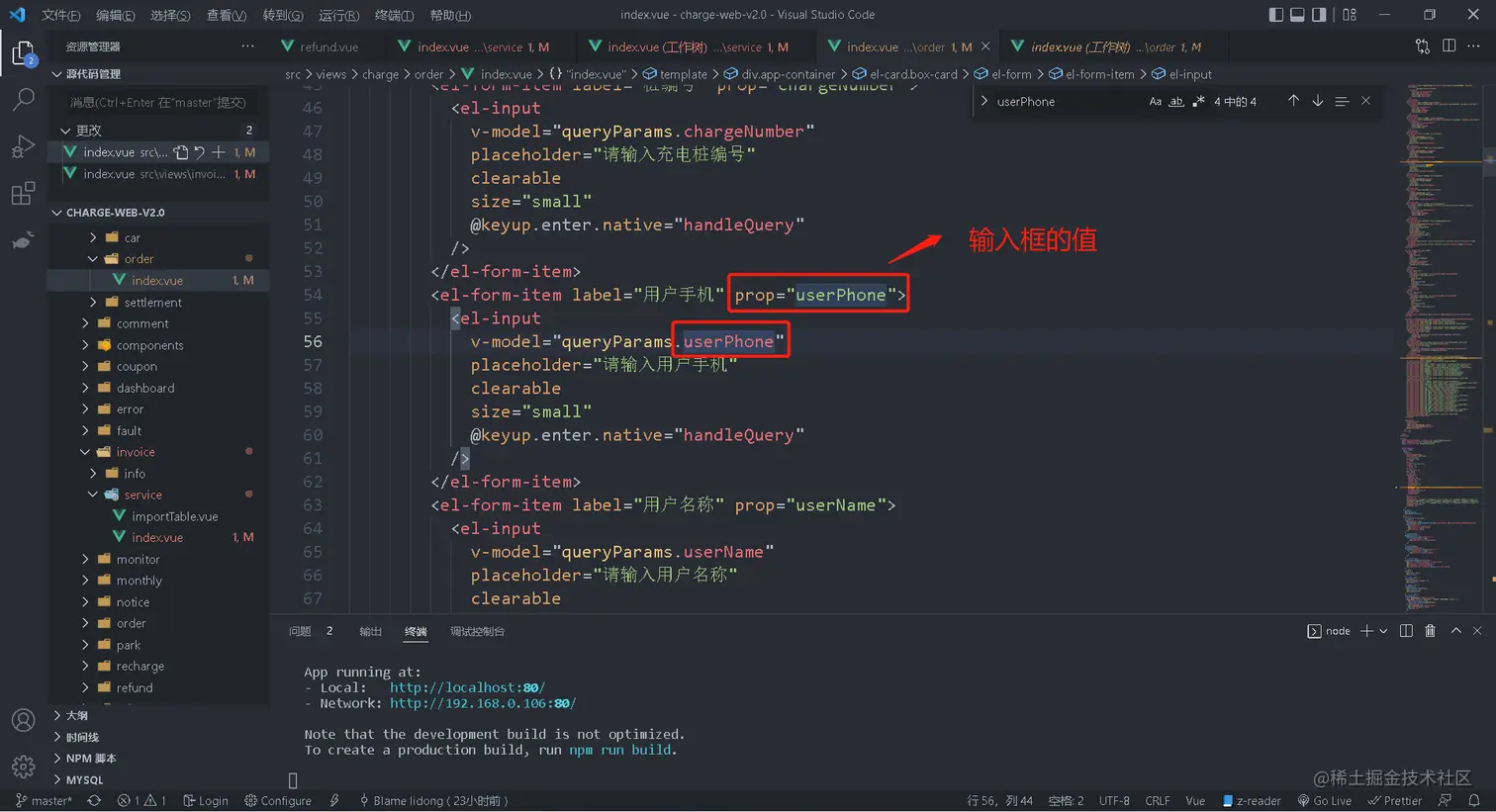
Task: Click the find input containing userPhone
Action: coord(1069,101)
